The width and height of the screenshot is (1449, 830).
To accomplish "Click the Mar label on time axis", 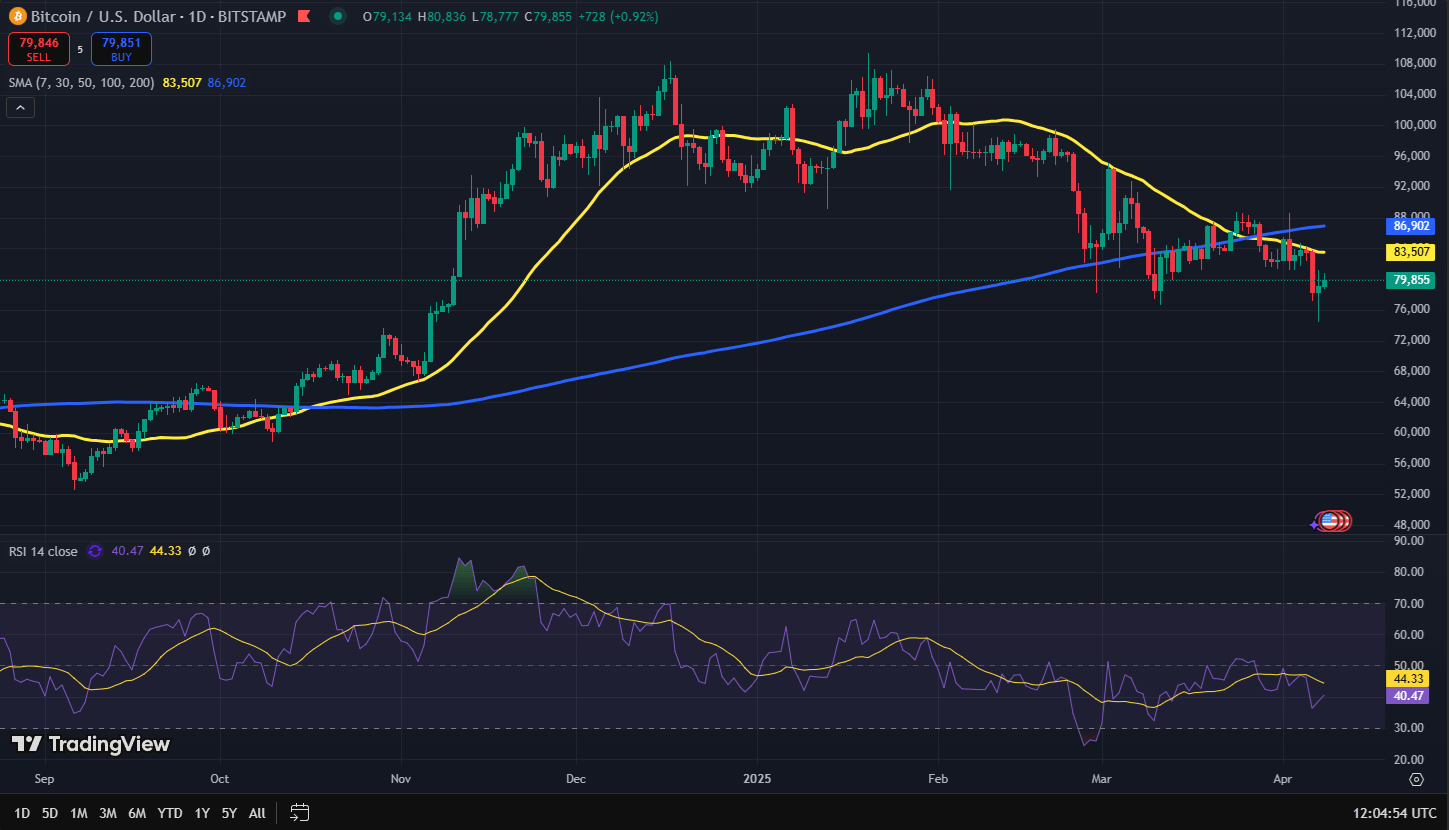I will (x=1102, y=778).
